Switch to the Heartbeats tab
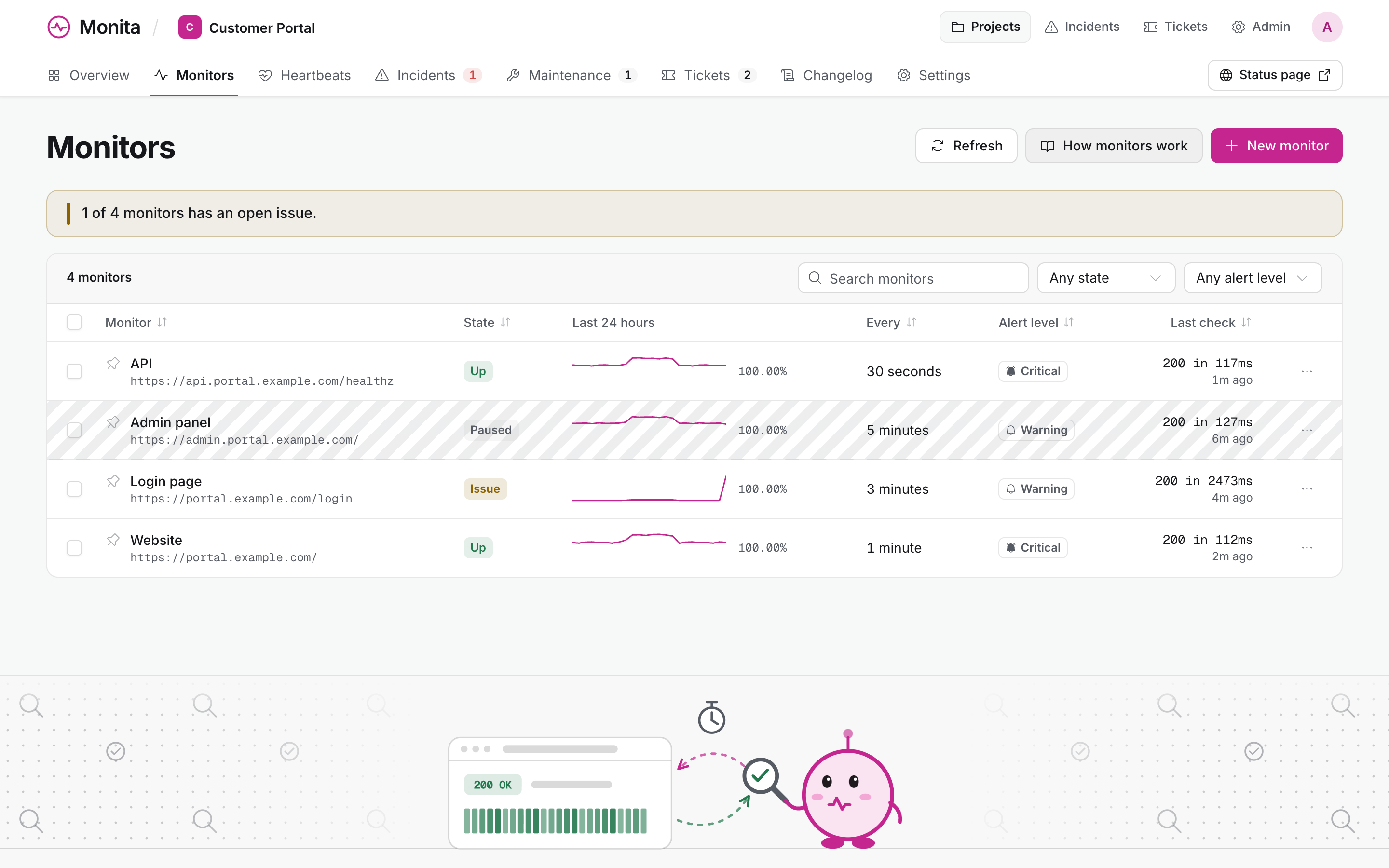The height and width of the screenshot is (868, 1389). 305,75
